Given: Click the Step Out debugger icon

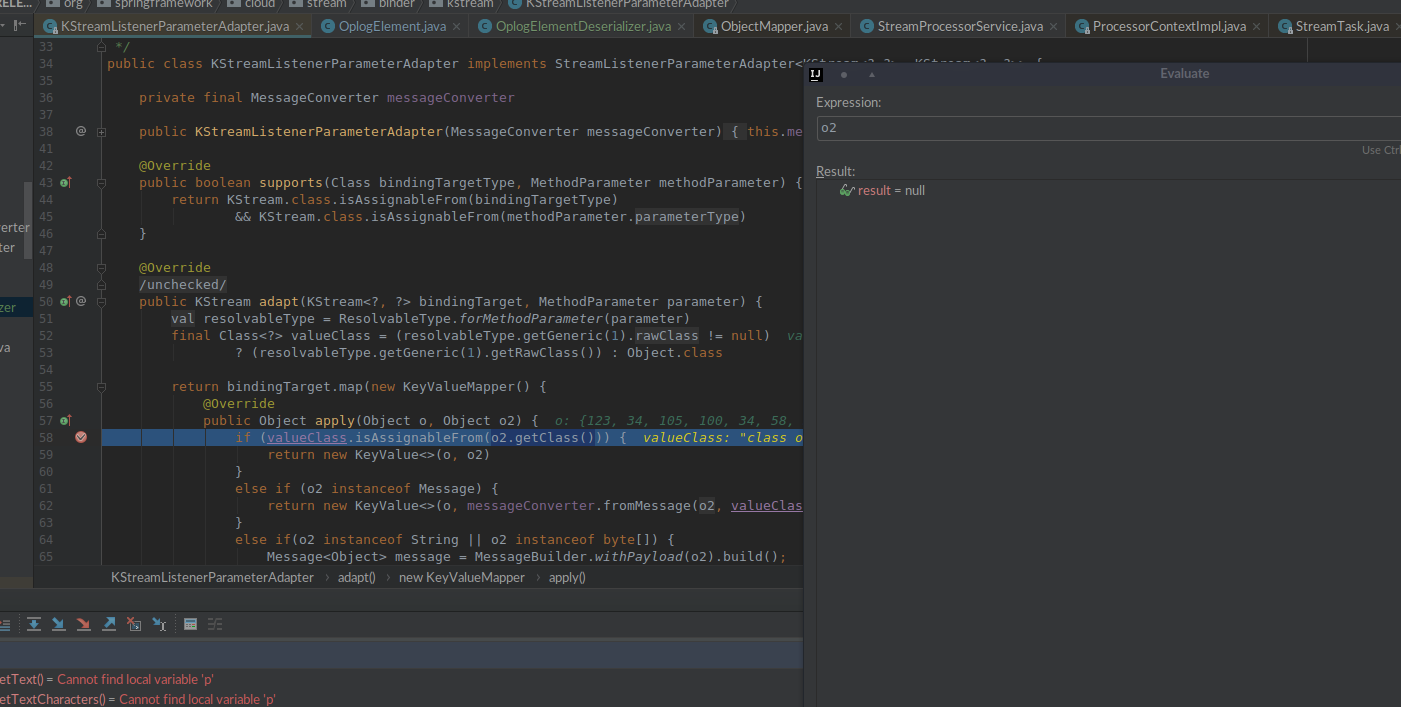Looking at the screenshot, I should click(109, 624).
